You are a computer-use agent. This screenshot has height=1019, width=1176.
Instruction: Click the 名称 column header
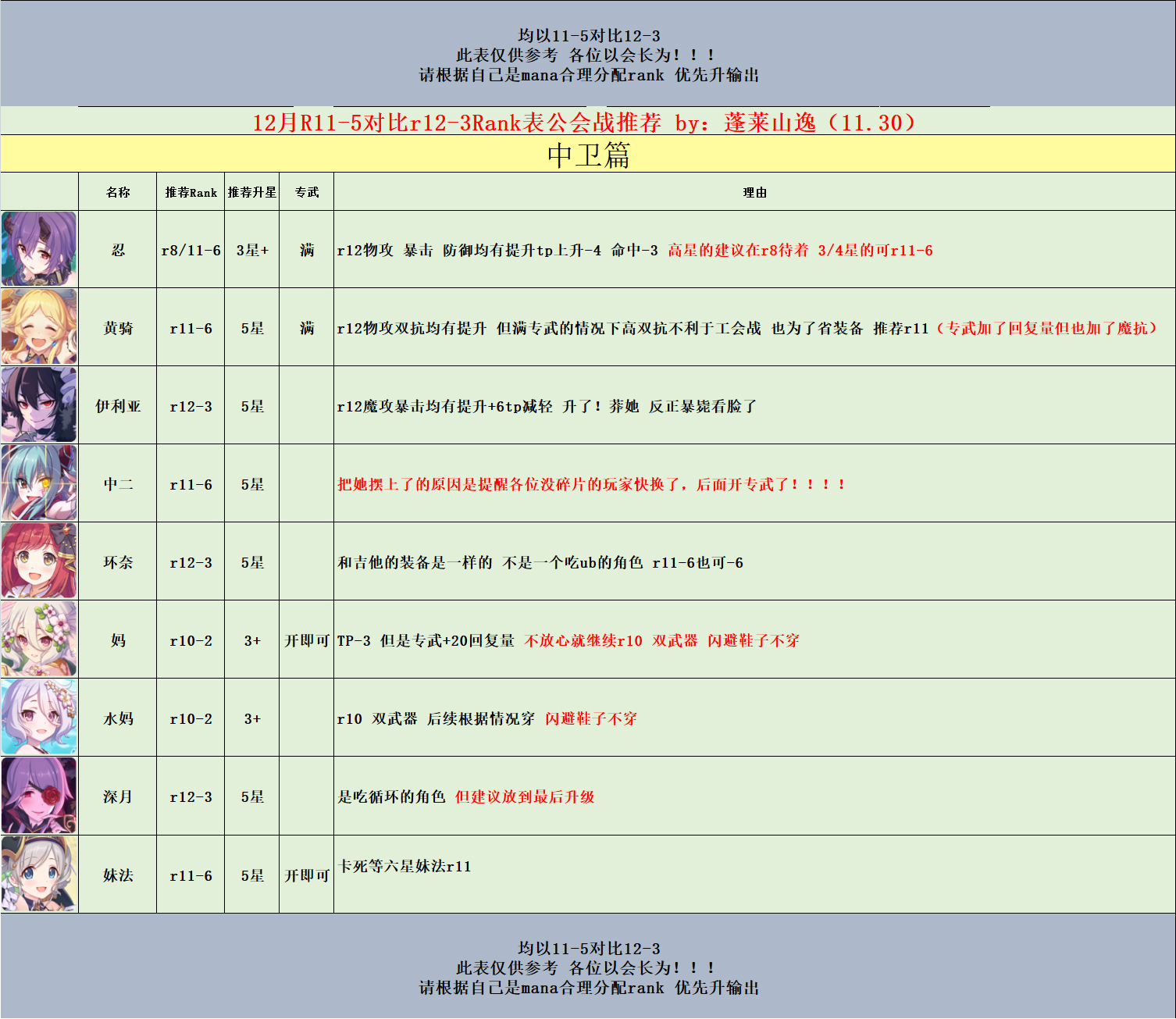pos(118,192)
